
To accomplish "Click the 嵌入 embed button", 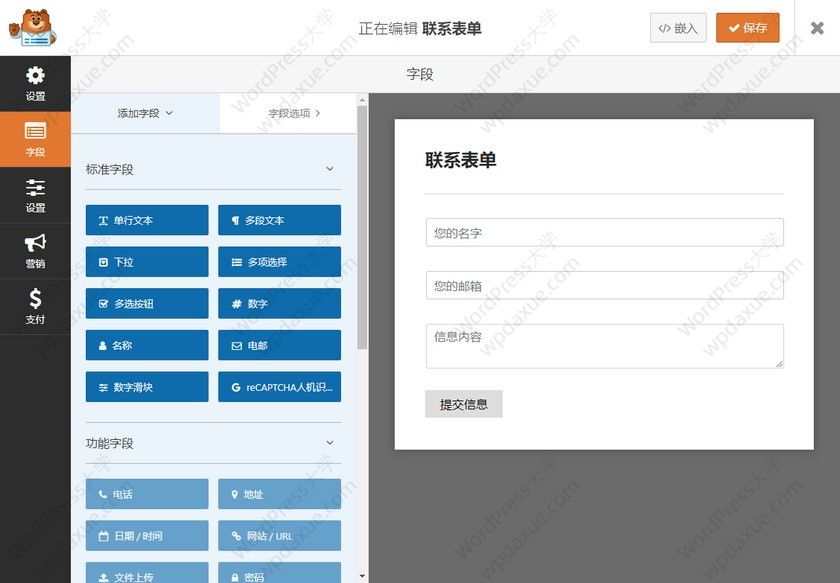I will (678, 28).
